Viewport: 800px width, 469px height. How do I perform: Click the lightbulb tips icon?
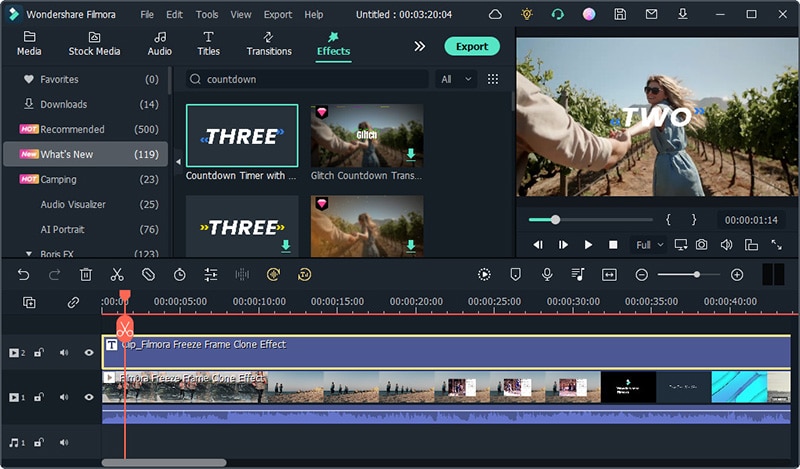[527, 14]
